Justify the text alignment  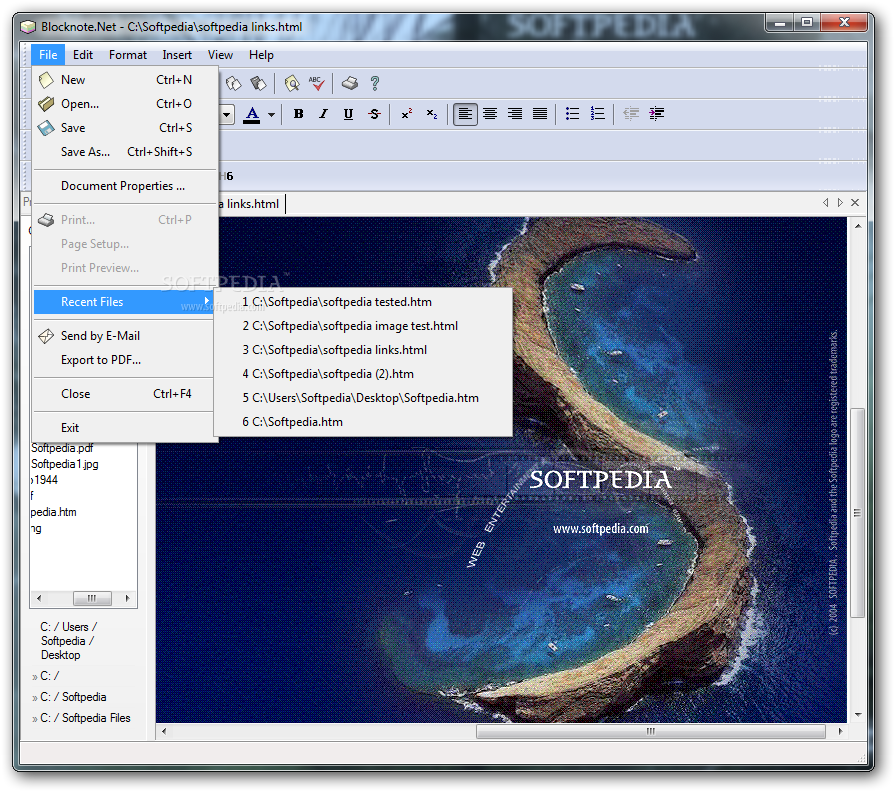click(540, 114)
